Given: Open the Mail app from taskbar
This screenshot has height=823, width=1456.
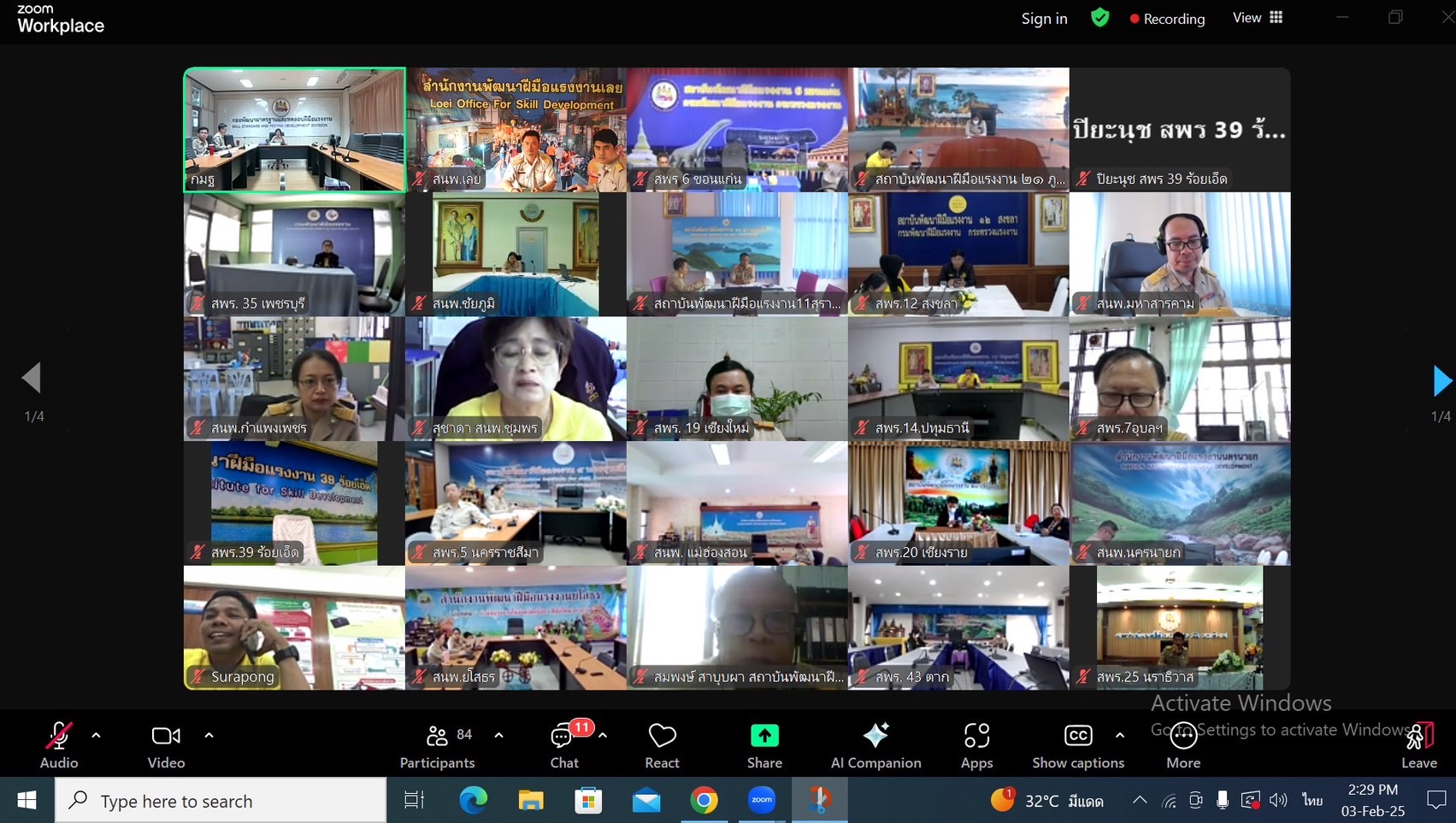Looking at the screenshot, I should pyautogui.click(x=646, y=800).
